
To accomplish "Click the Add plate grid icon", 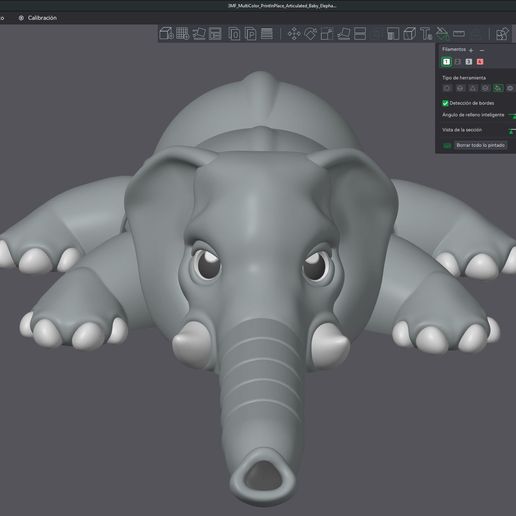I will [182, 34].
